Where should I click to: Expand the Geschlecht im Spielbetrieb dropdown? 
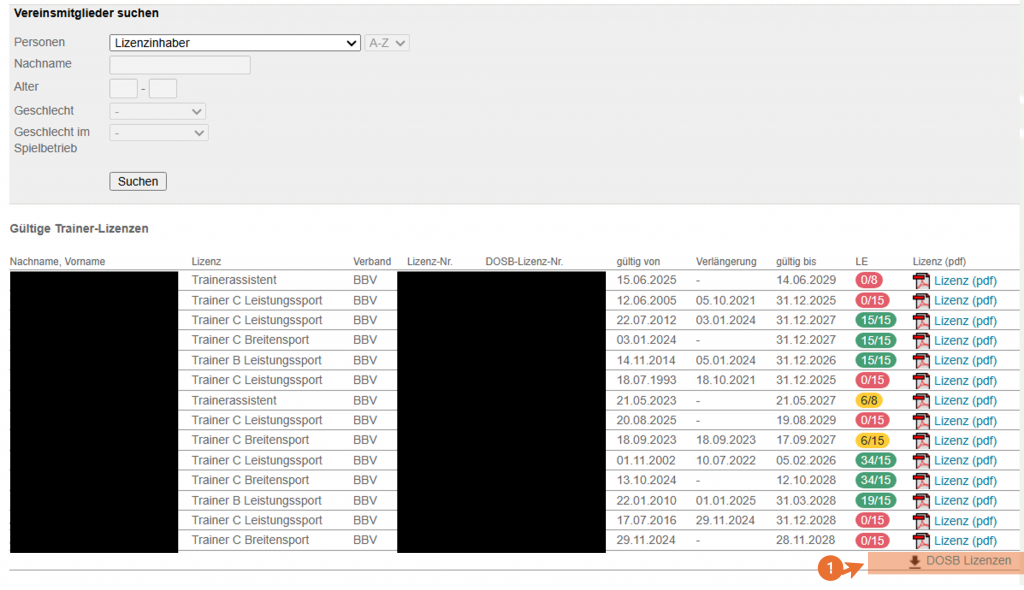pyautogui.click(x=158, y=132)
